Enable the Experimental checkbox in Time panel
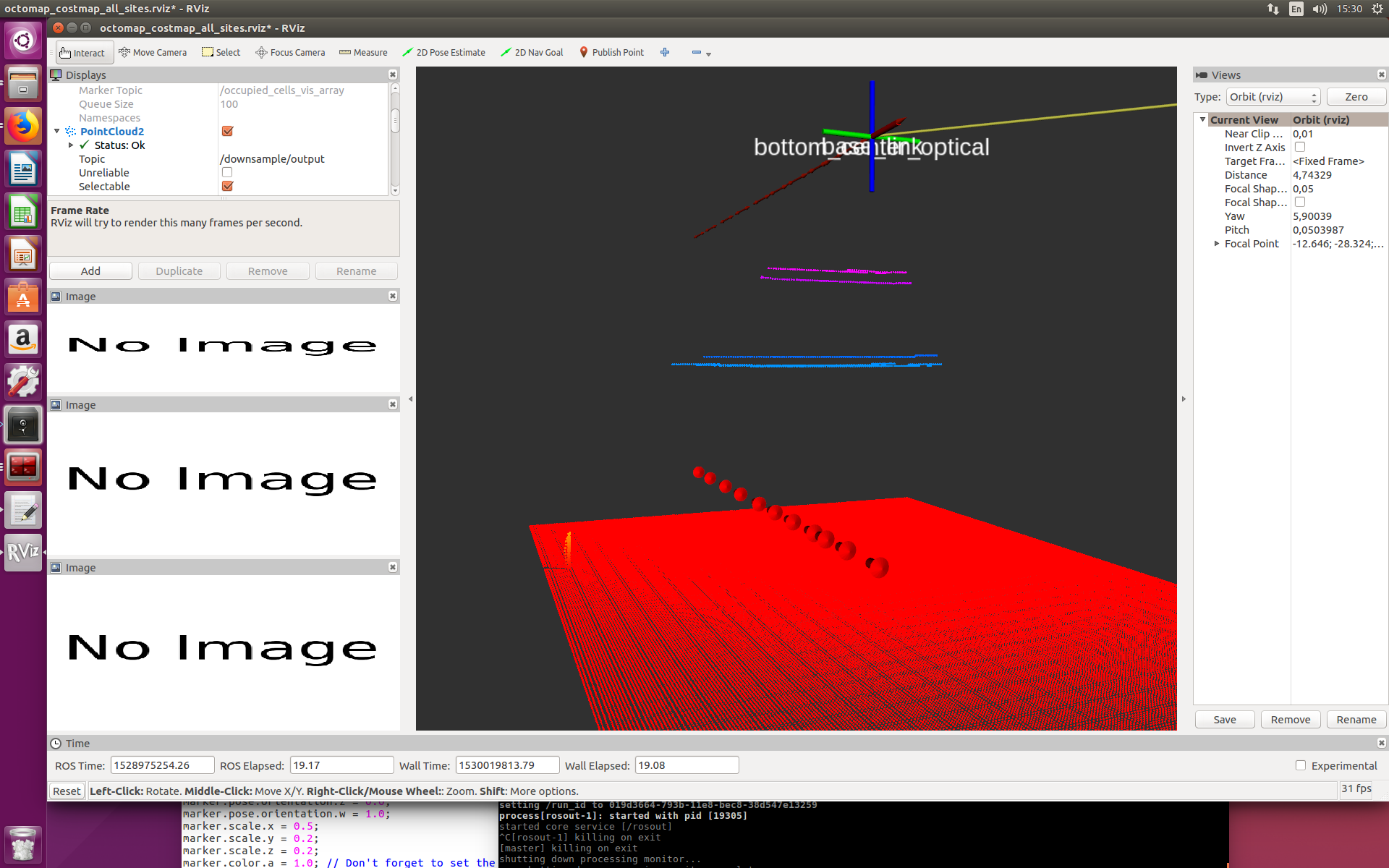 pyautogui.click(x=1299, y=765)
